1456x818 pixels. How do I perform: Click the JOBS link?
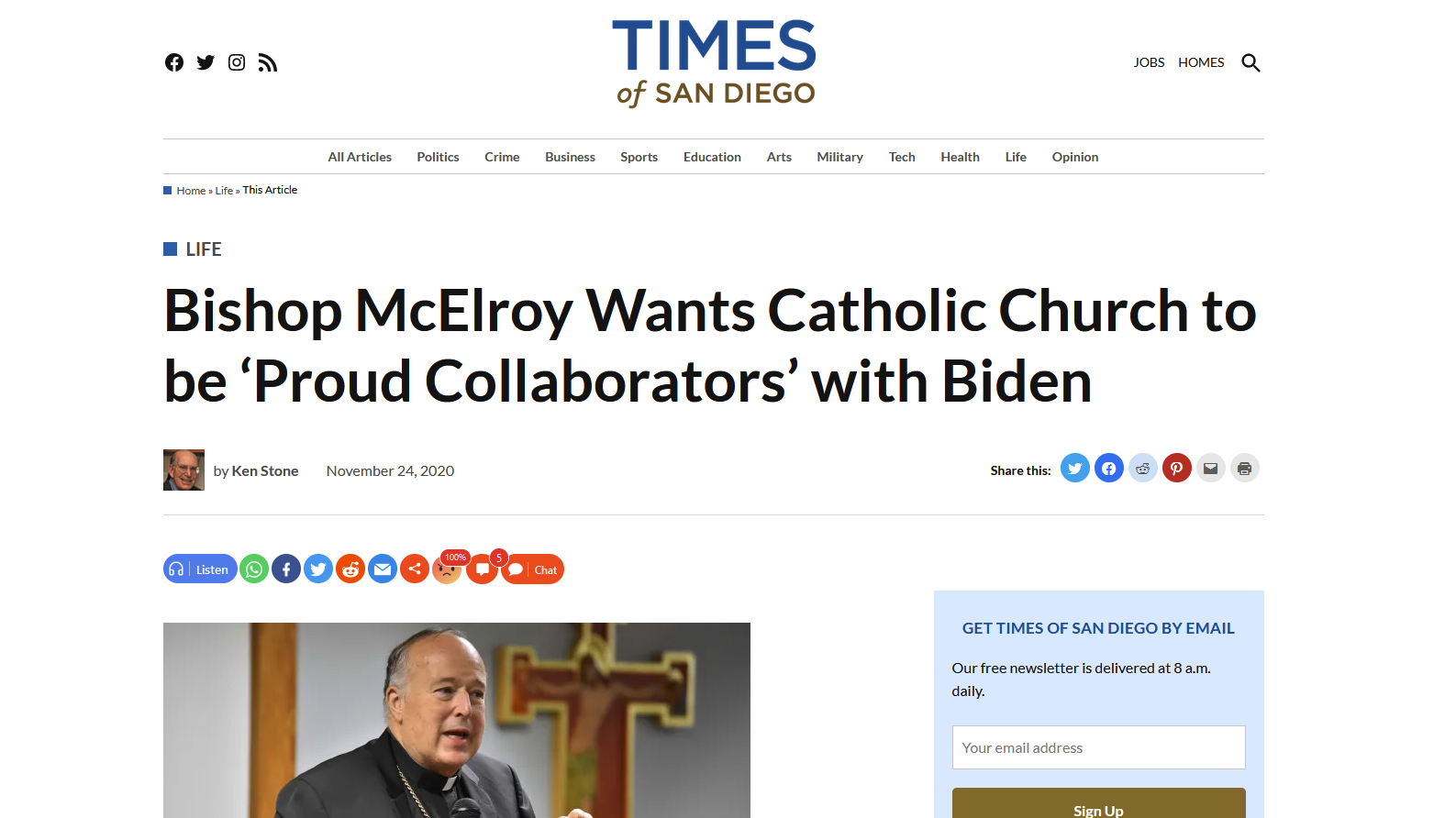(x=1149, y=62)
